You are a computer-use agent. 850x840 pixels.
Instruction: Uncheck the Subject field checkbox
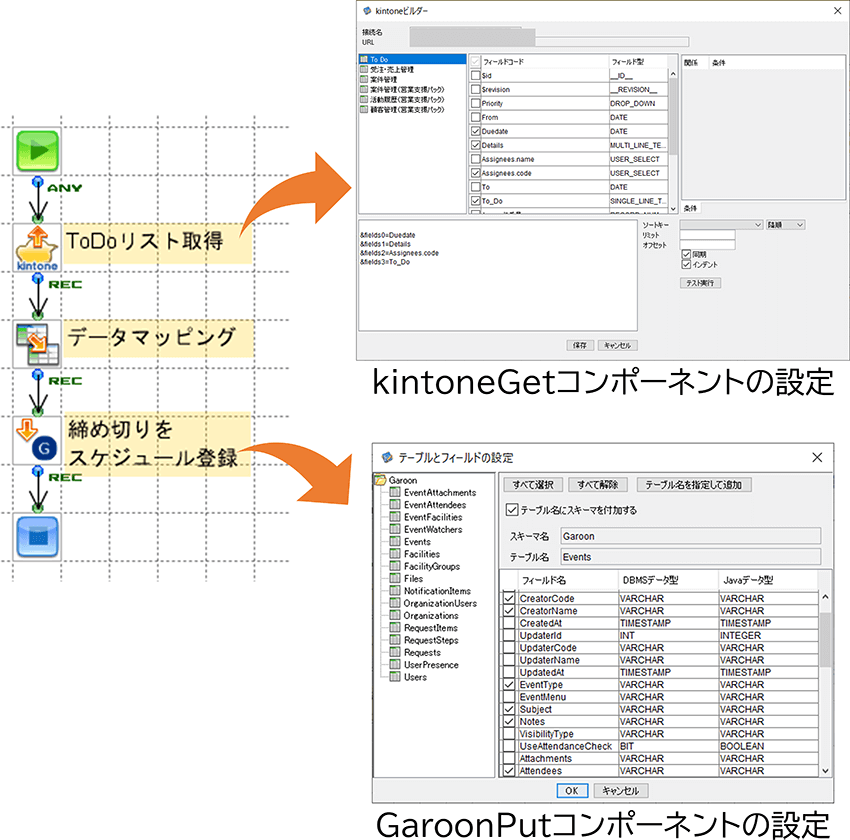(x=508, y=709)
